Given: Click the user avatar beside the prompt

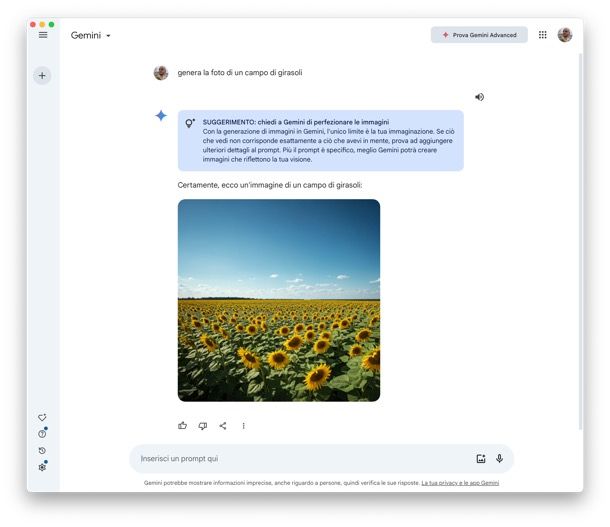Looking at the screenshot, I should (x=161, y=73).
